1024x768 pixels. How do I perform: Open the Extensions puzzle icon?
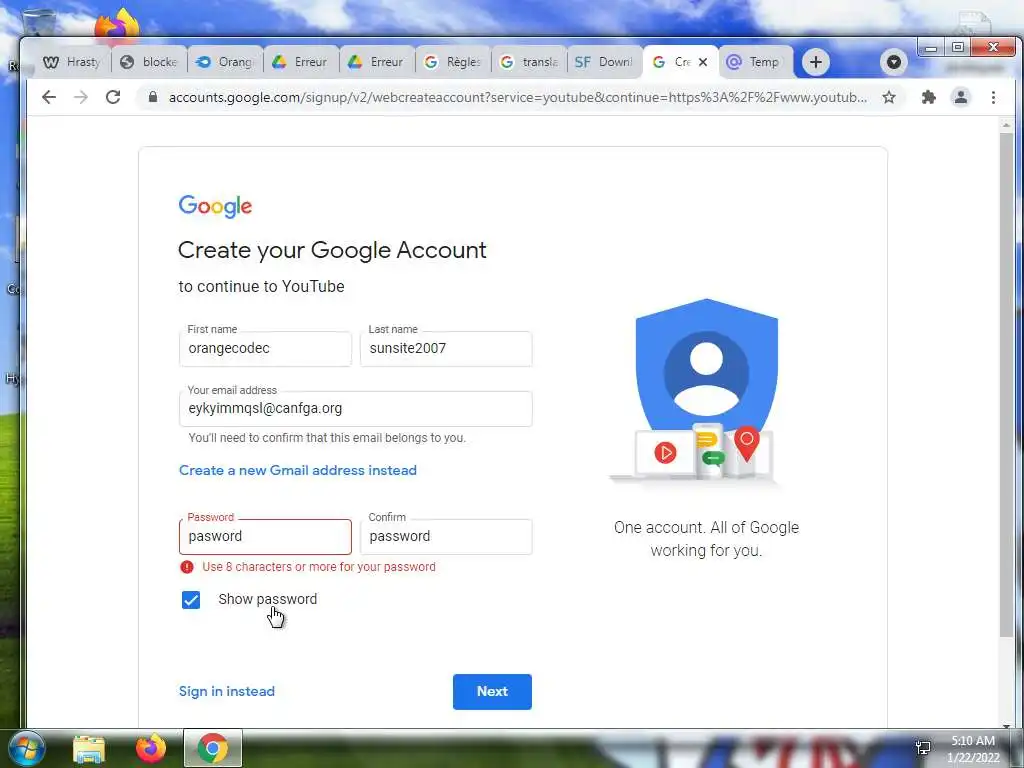pos(929,97)
